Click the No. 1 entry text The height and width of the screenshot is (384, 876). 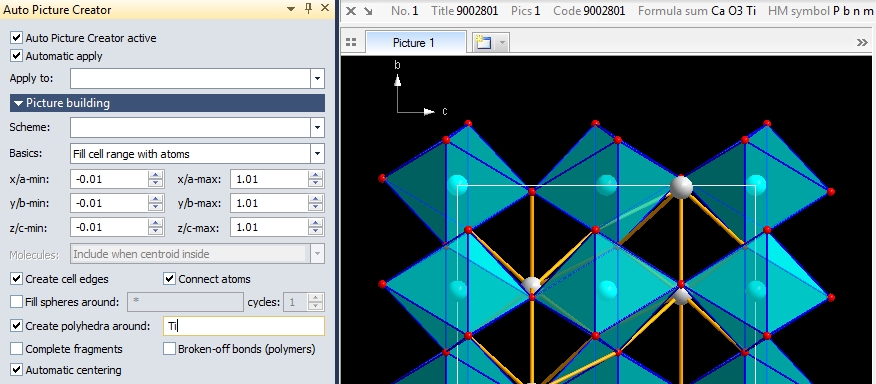[x=404, y=11]
